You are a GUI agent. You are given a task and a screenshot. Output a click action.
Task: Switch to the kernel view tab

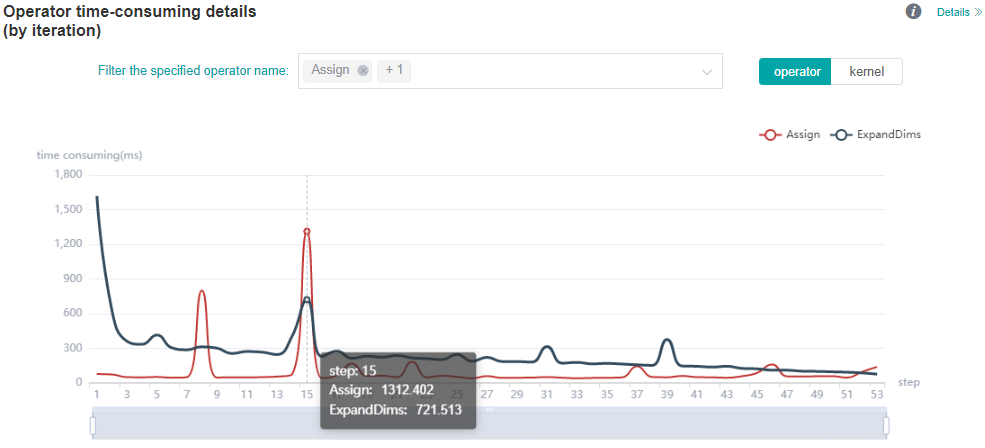click(x=866, y=72)
